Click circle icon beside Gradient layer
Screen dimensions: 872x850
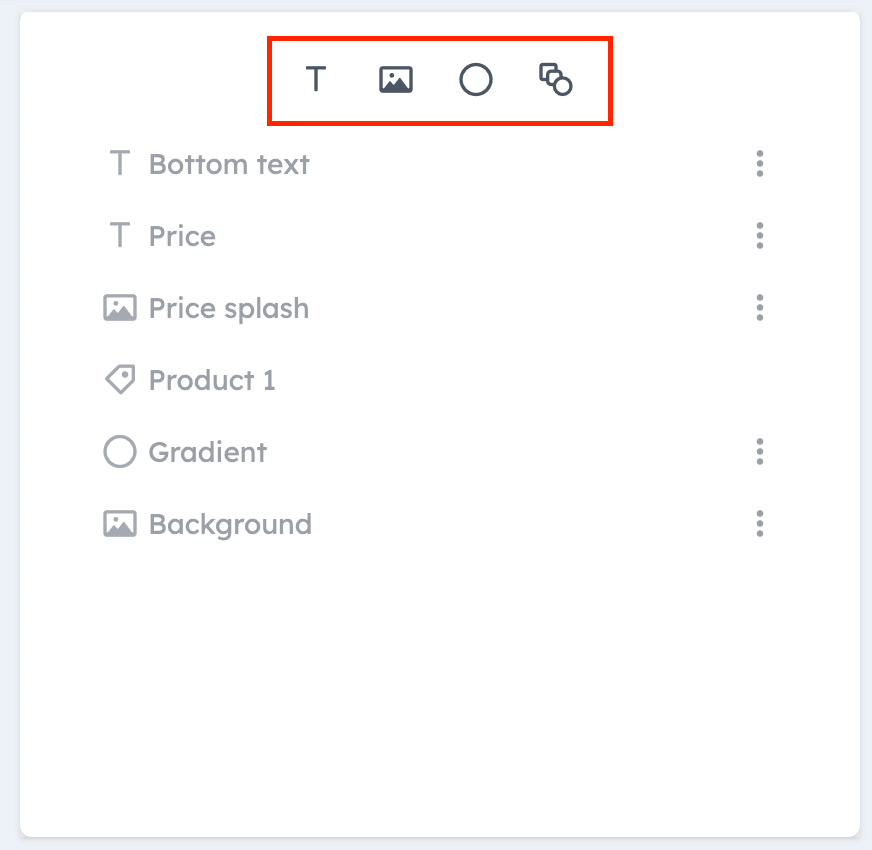click(120, 451)
